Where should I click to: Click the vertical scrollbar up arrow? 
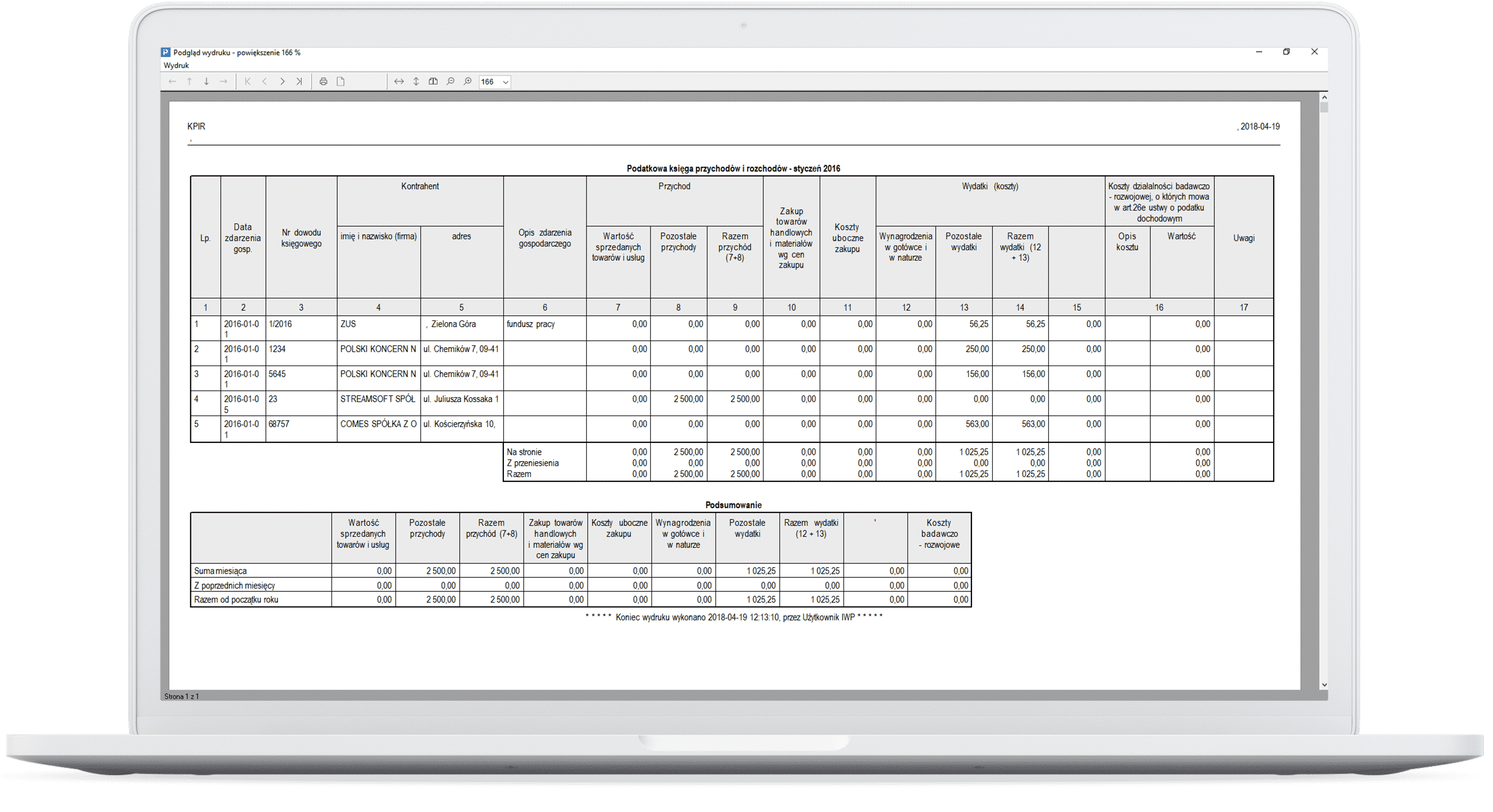coord(1324,97)
